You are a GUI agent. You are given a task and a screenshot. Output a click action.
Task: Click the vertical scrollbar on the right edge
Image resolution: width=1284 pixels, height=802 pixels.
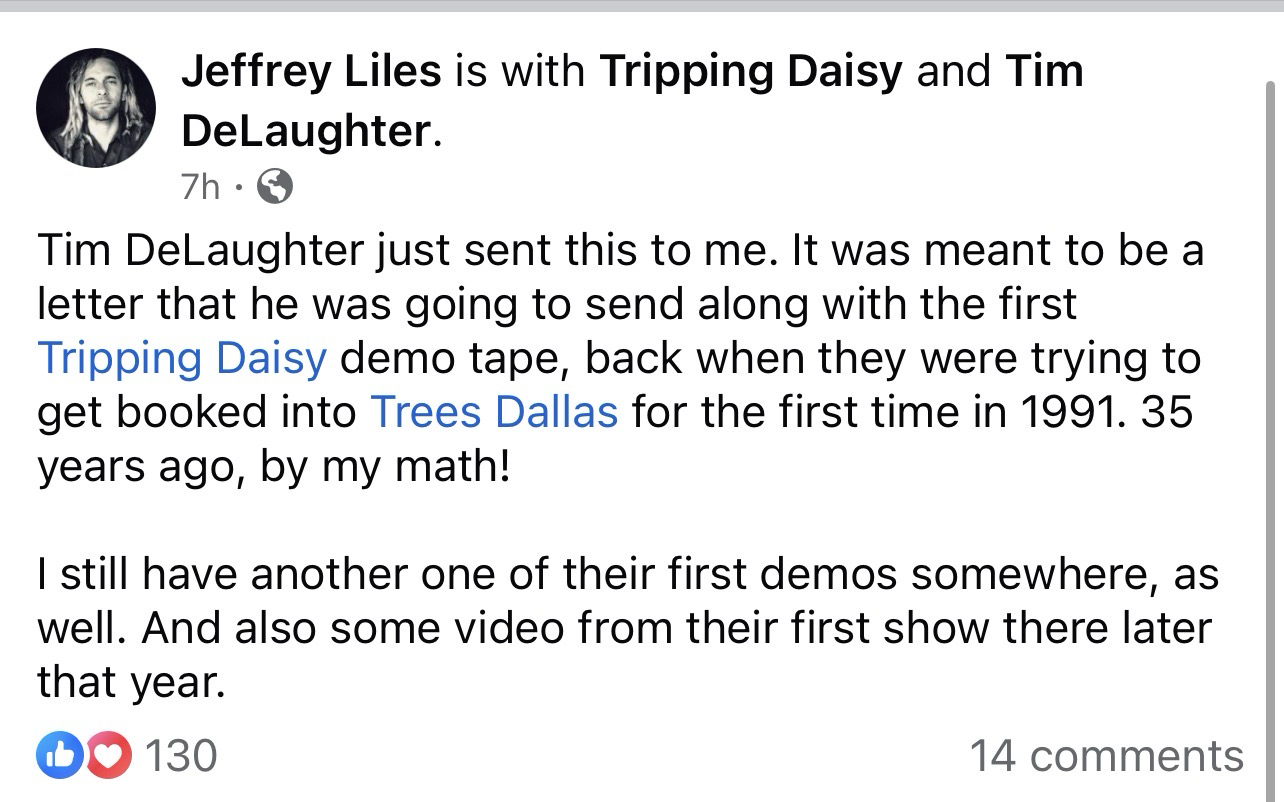click(1272, 300)
